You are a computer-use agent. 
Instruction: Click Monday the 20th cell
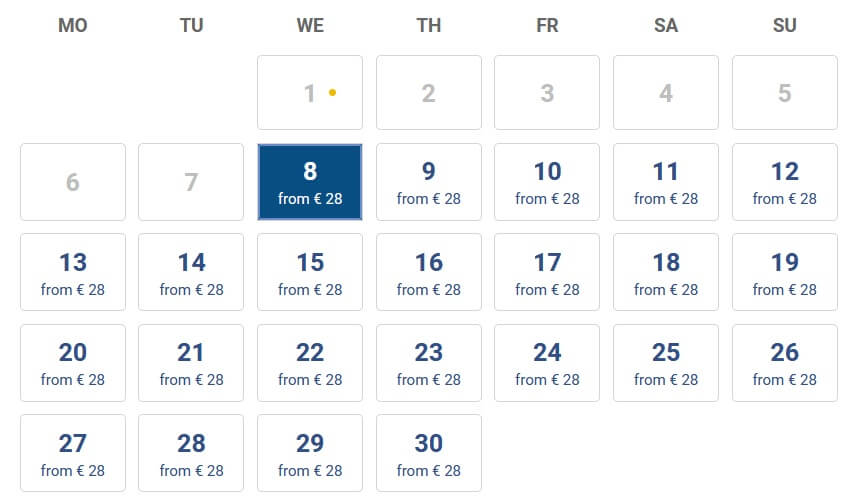(73, 362)
